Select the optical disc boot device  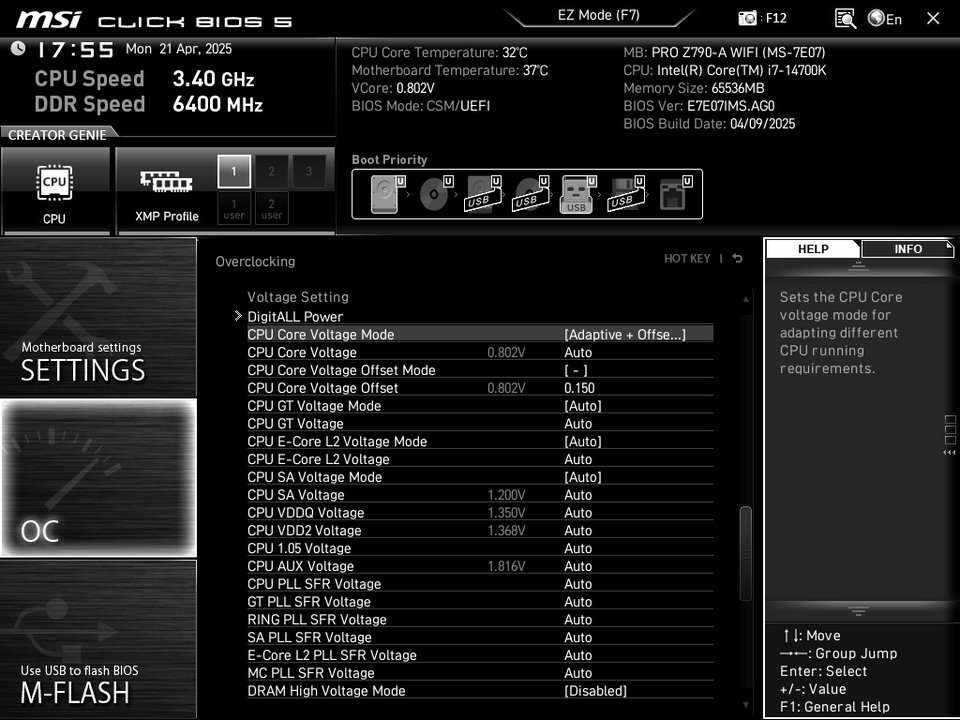436,194
